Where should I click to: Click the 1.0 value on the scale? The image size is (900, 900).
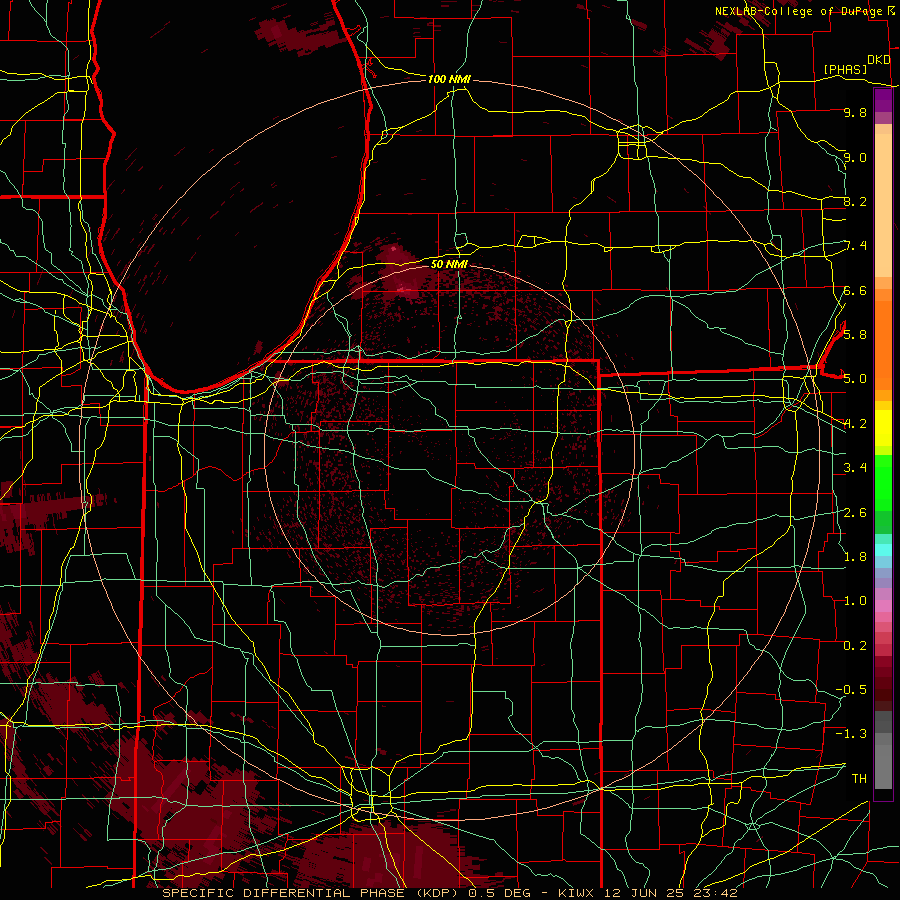point(855,601)
